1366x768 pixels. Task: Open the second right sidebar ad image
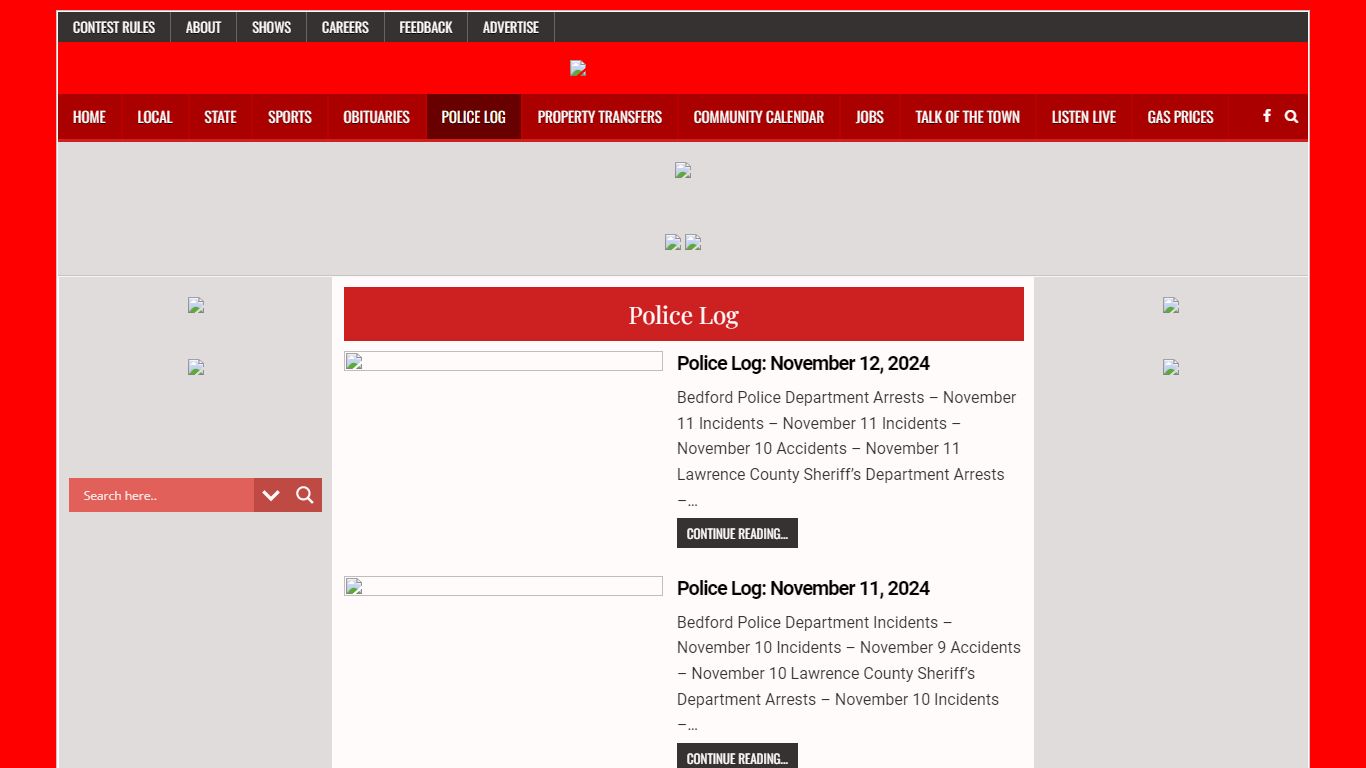point(1171,367)
